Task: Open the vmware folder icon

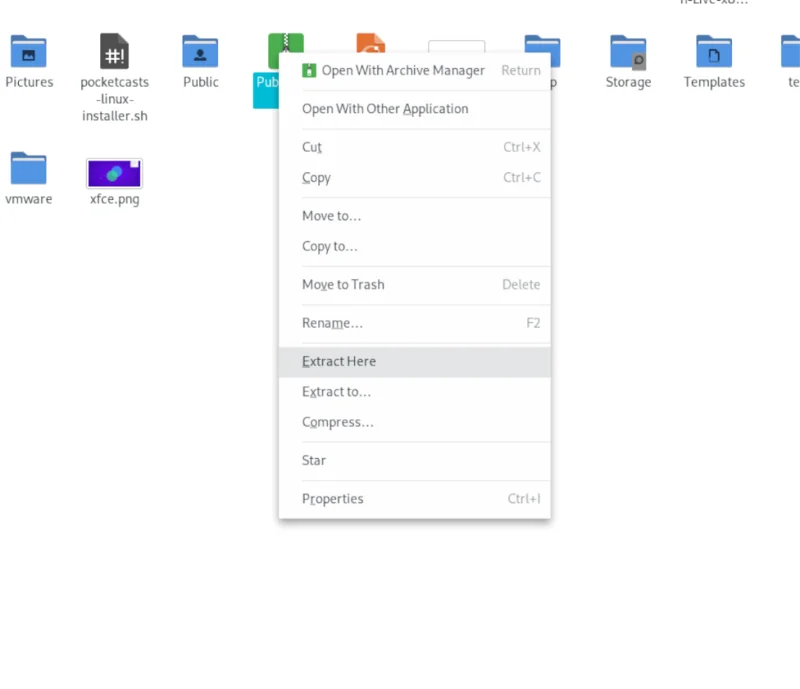Action: click(29, 168)
